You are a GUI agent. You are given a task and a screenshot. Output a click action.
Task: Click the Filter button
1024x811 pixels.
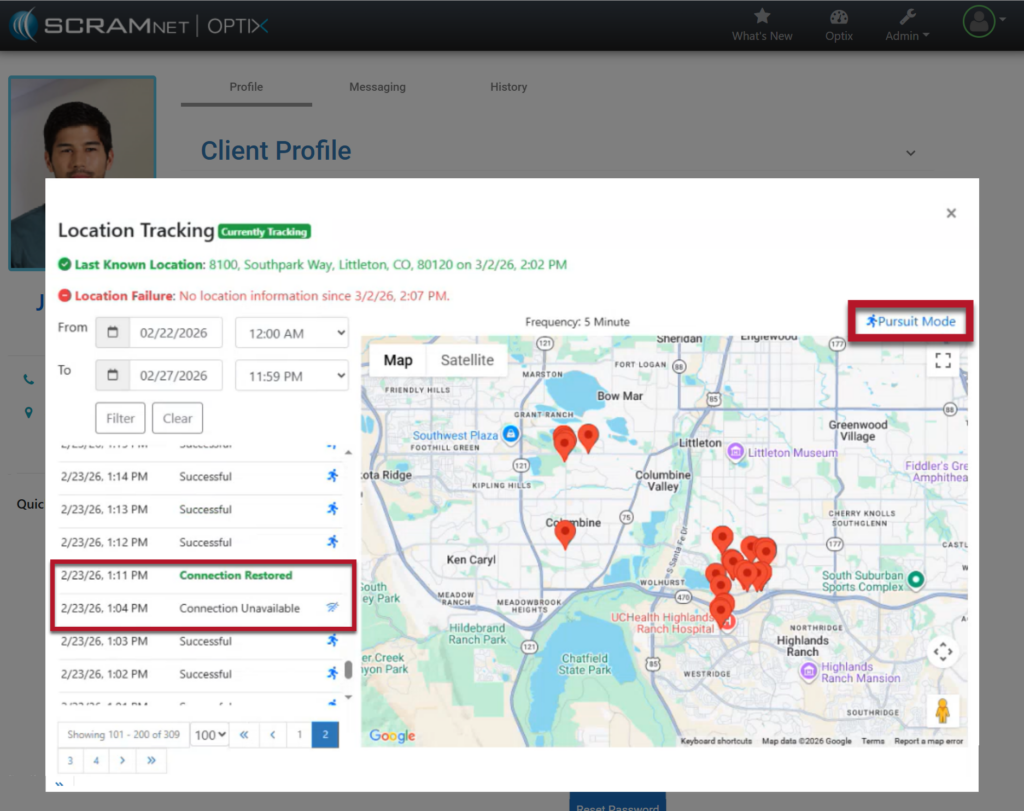click(120, 419)
